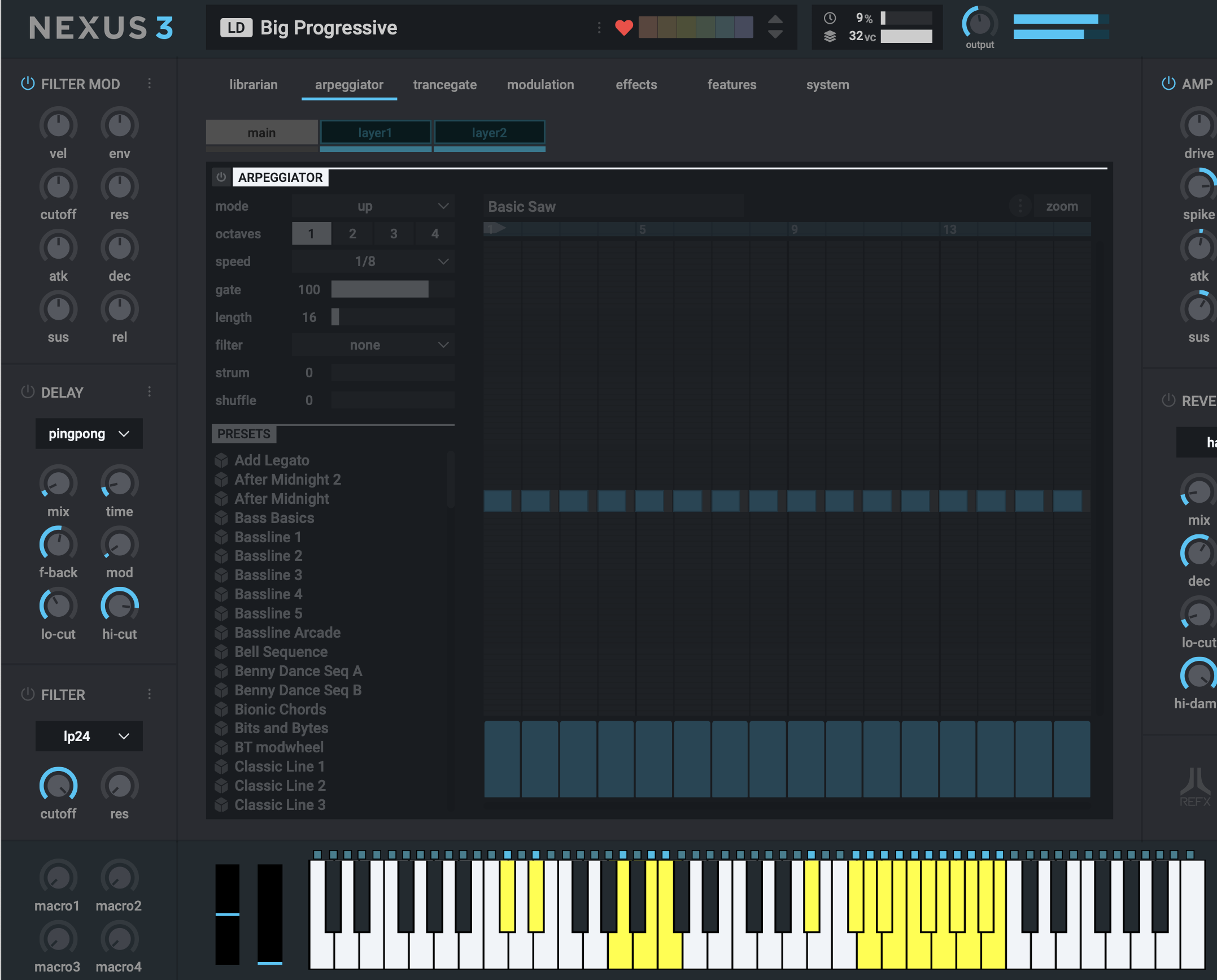The height and width of the screenshot is (980, 1217).
Task: Click the Filter Mod res knob
Action: click(x=119, y=186)
